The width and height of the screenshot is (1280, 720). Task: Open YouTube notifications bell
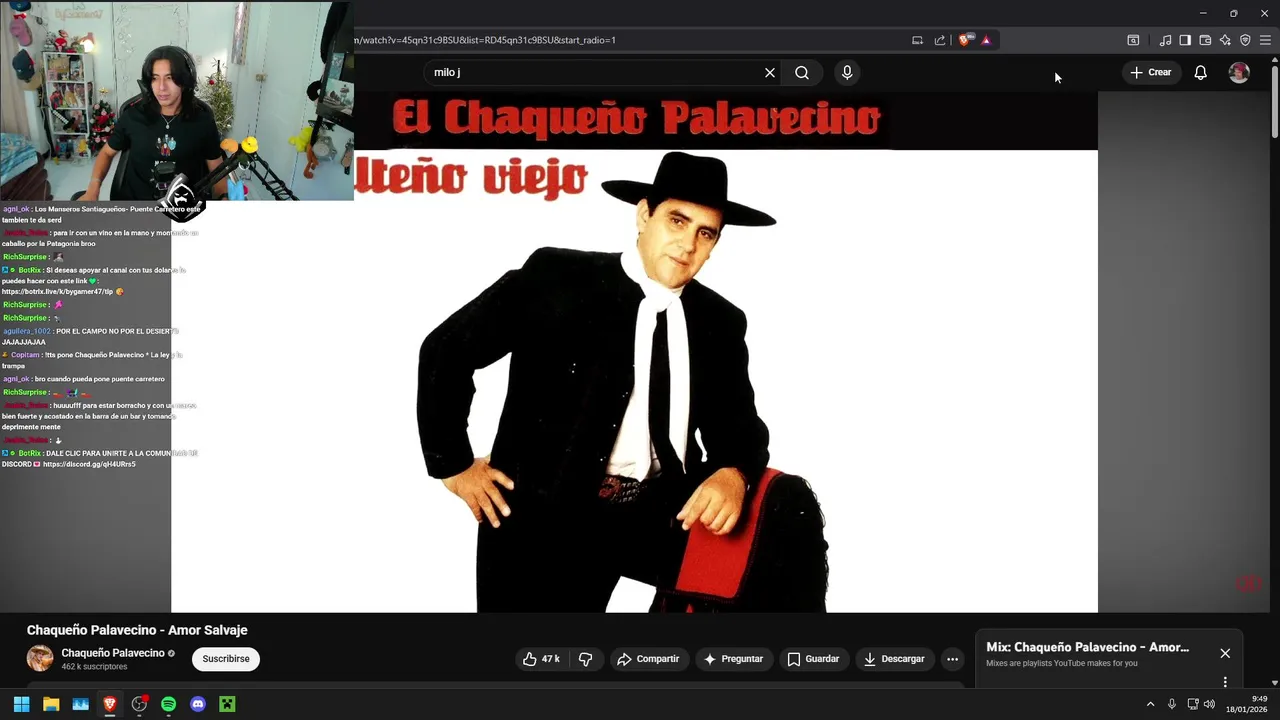[1200, 72]
